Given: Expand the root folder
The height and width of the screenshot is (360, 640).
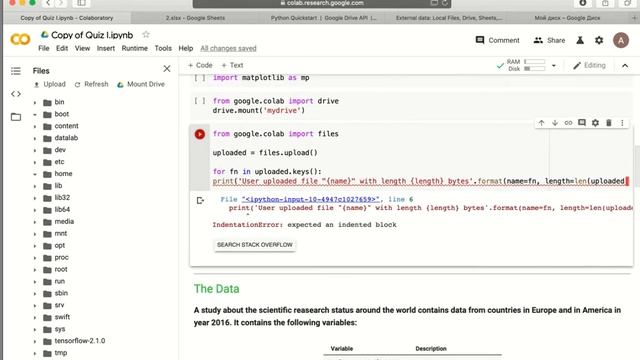Looking at the screenshot, I should (x=35, y=270).
